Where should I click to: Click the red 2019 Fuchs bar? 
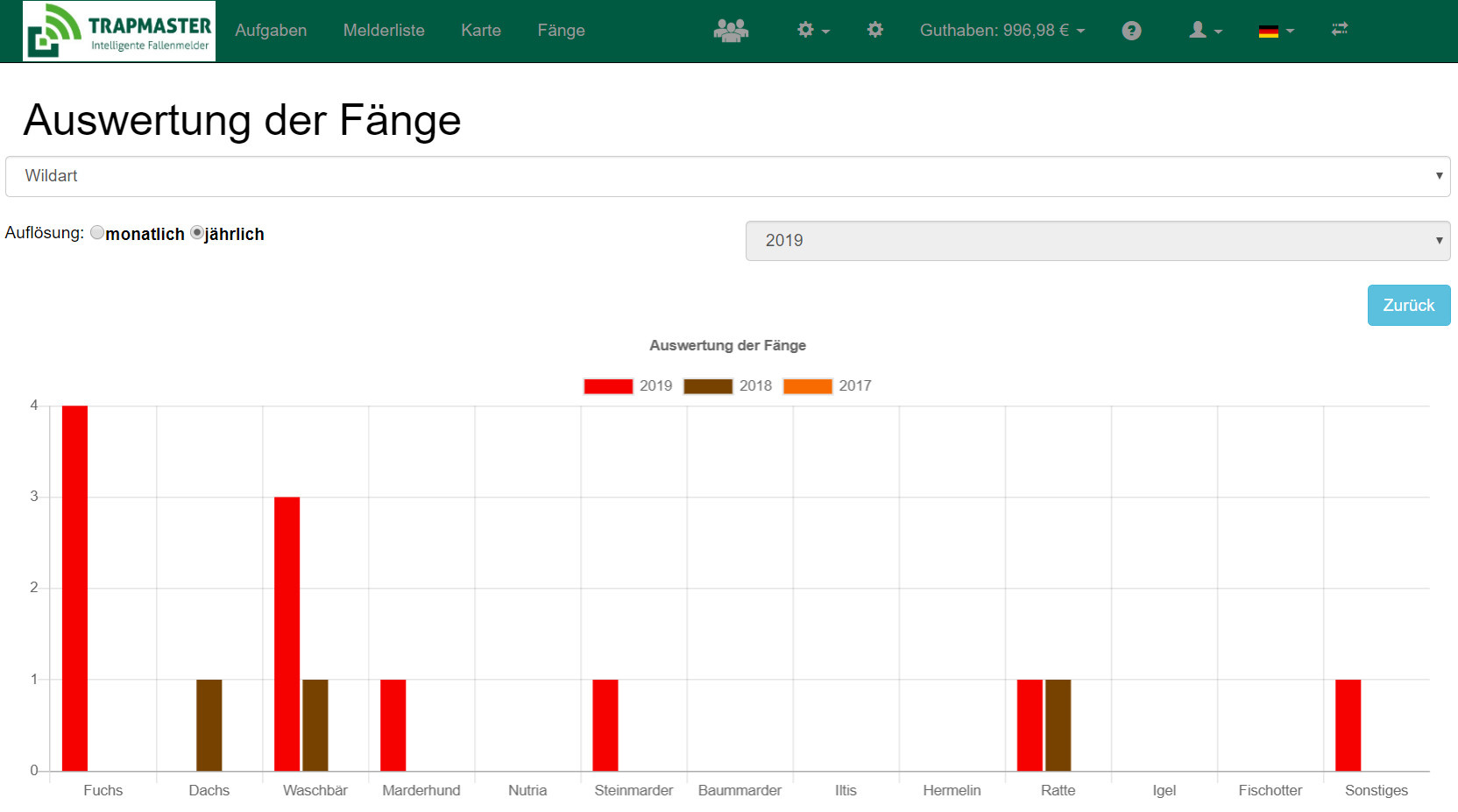pos(74,589)
